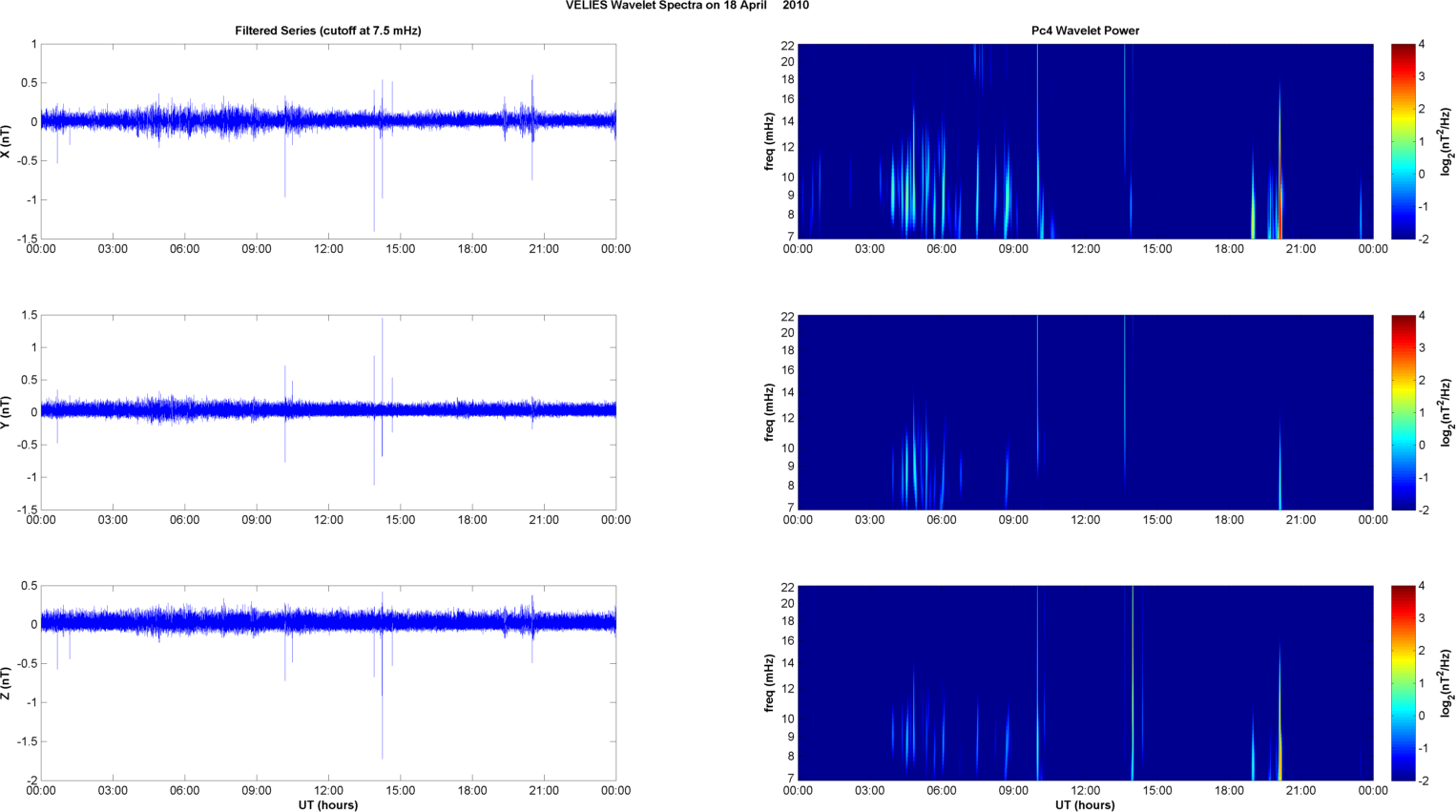Select the Filtered Series column title
1456x812 pixels.
[x=327, y=31]
